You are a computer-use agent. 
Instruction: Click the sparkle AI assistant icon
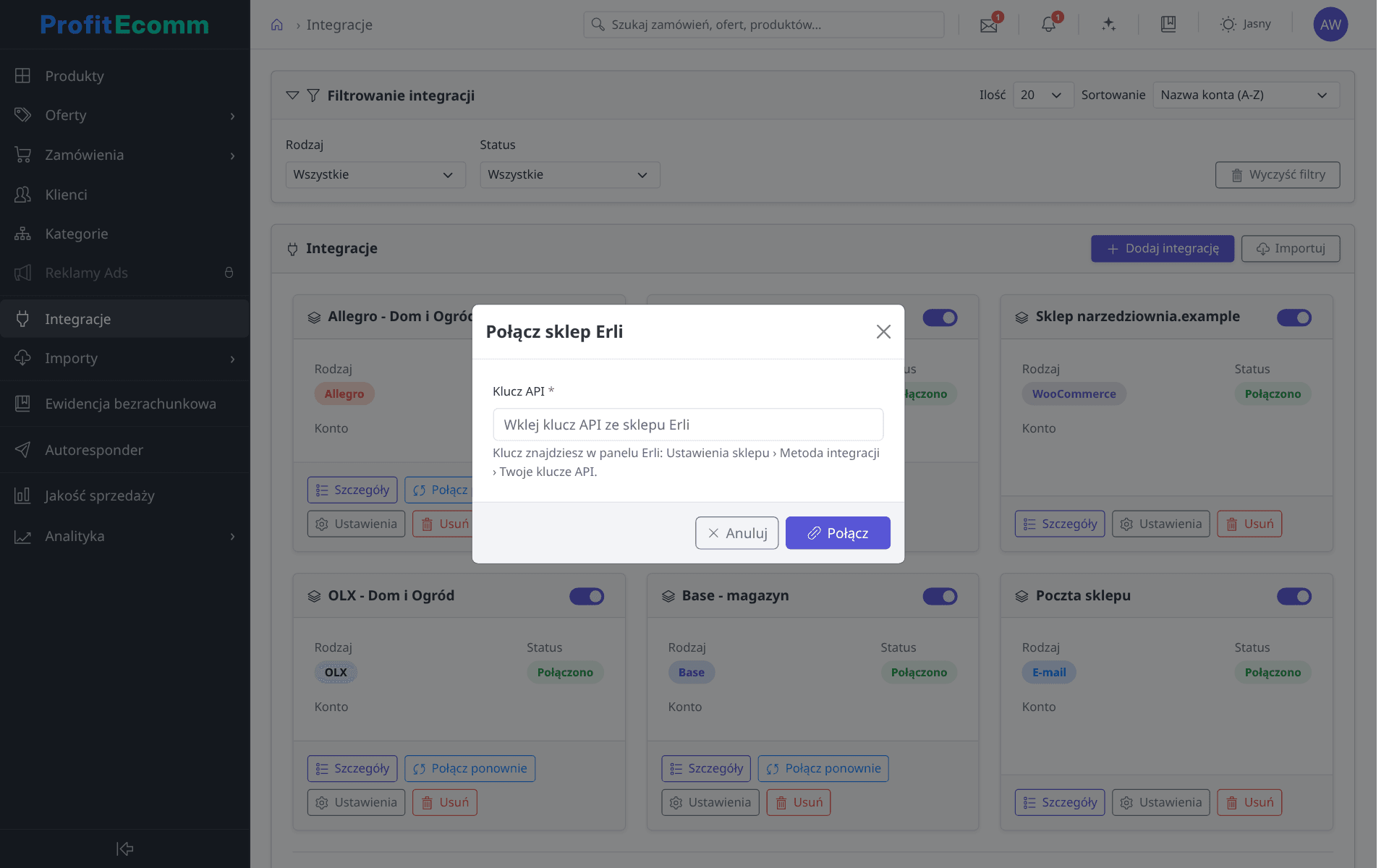point(1108,25)
